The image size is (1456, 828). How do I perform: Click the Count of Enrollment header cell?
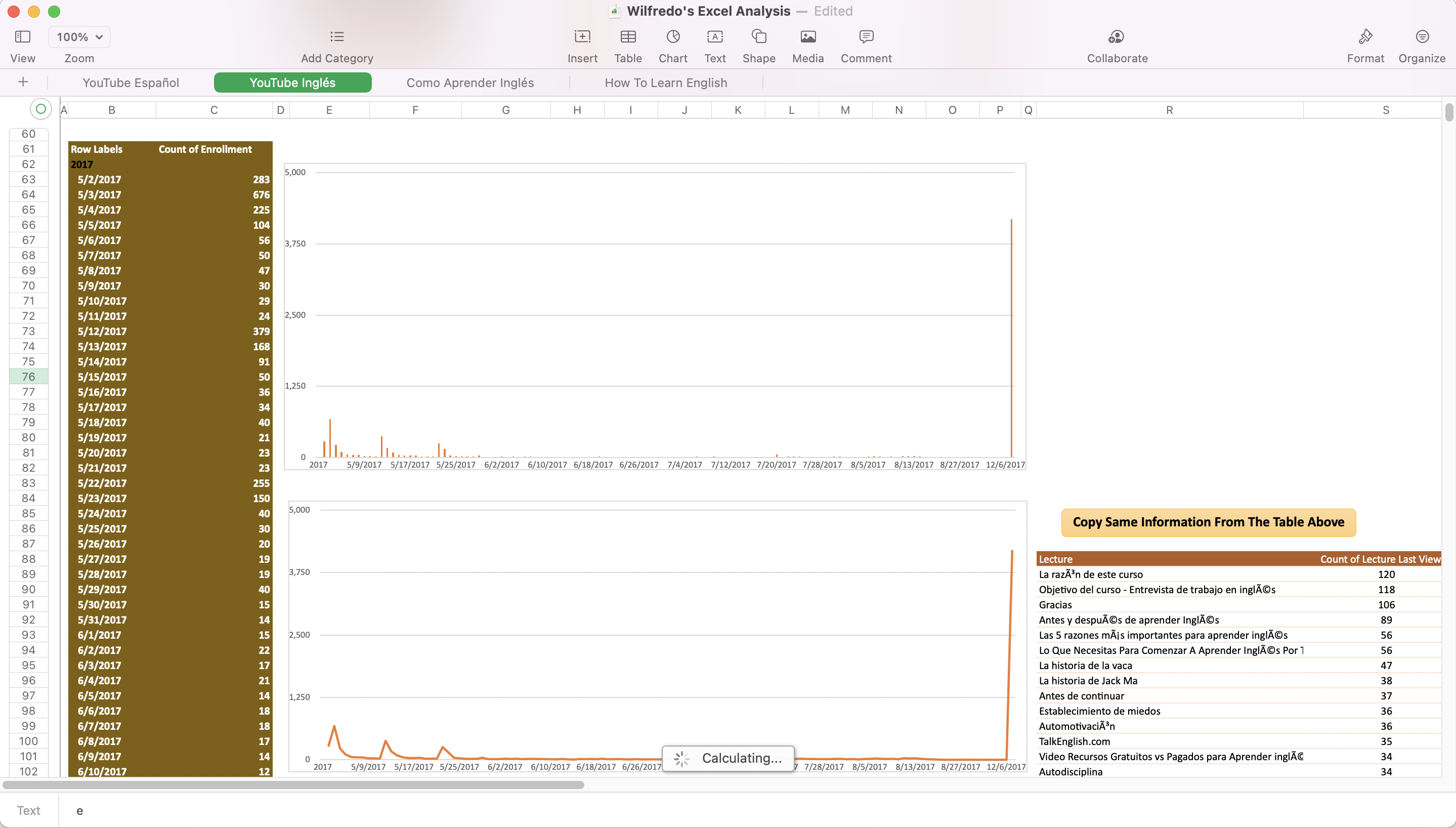(214, 149)
